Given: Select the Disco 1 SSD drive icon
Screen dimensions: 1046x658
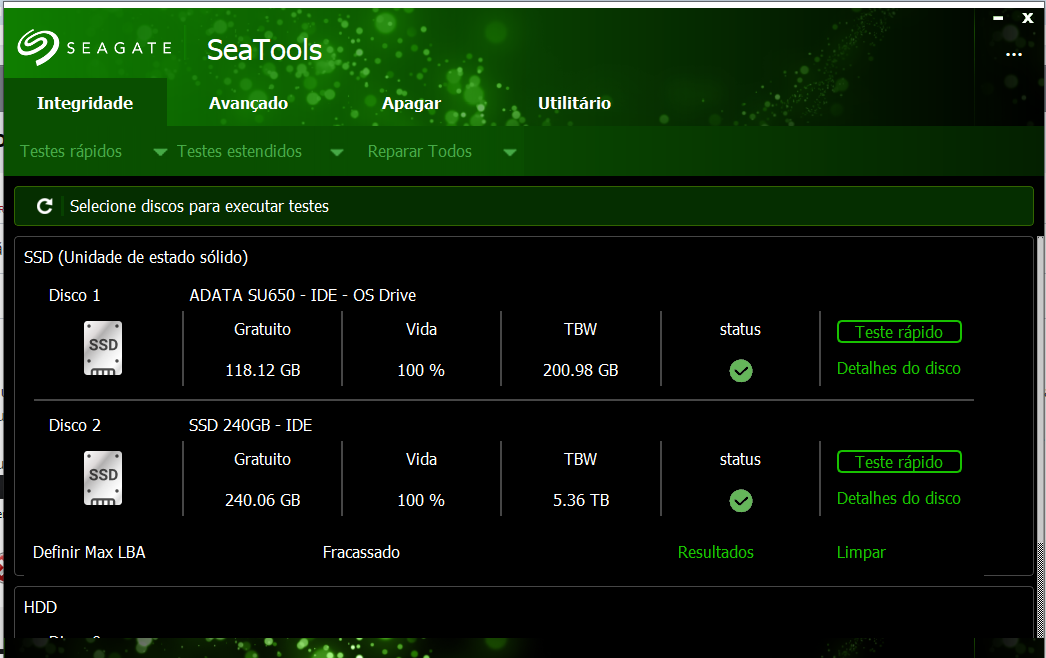Looking at the screenshot, I should 103,348.
